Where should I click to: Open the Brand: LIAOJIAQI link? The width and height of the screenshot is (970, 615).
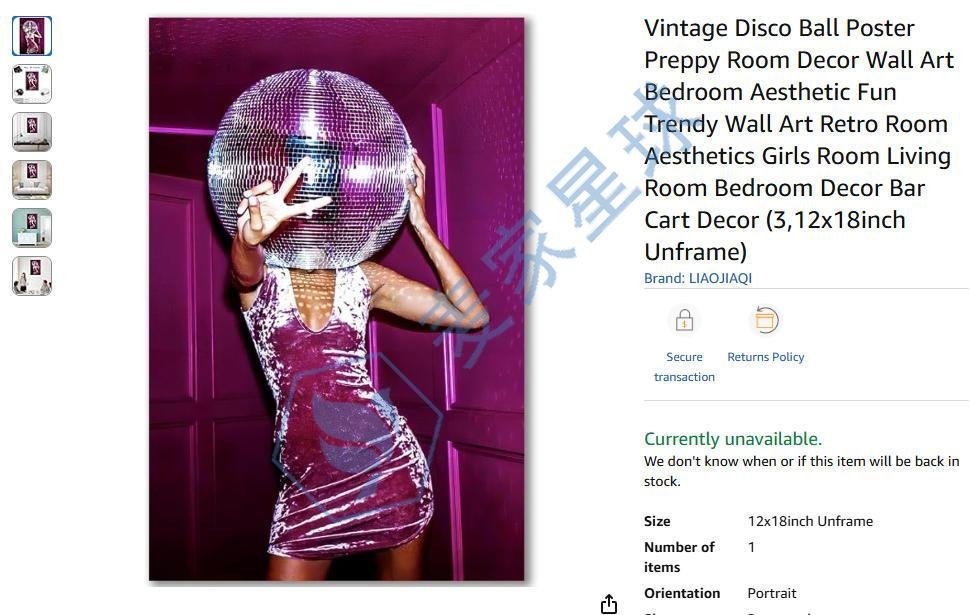tap(698, 278)
